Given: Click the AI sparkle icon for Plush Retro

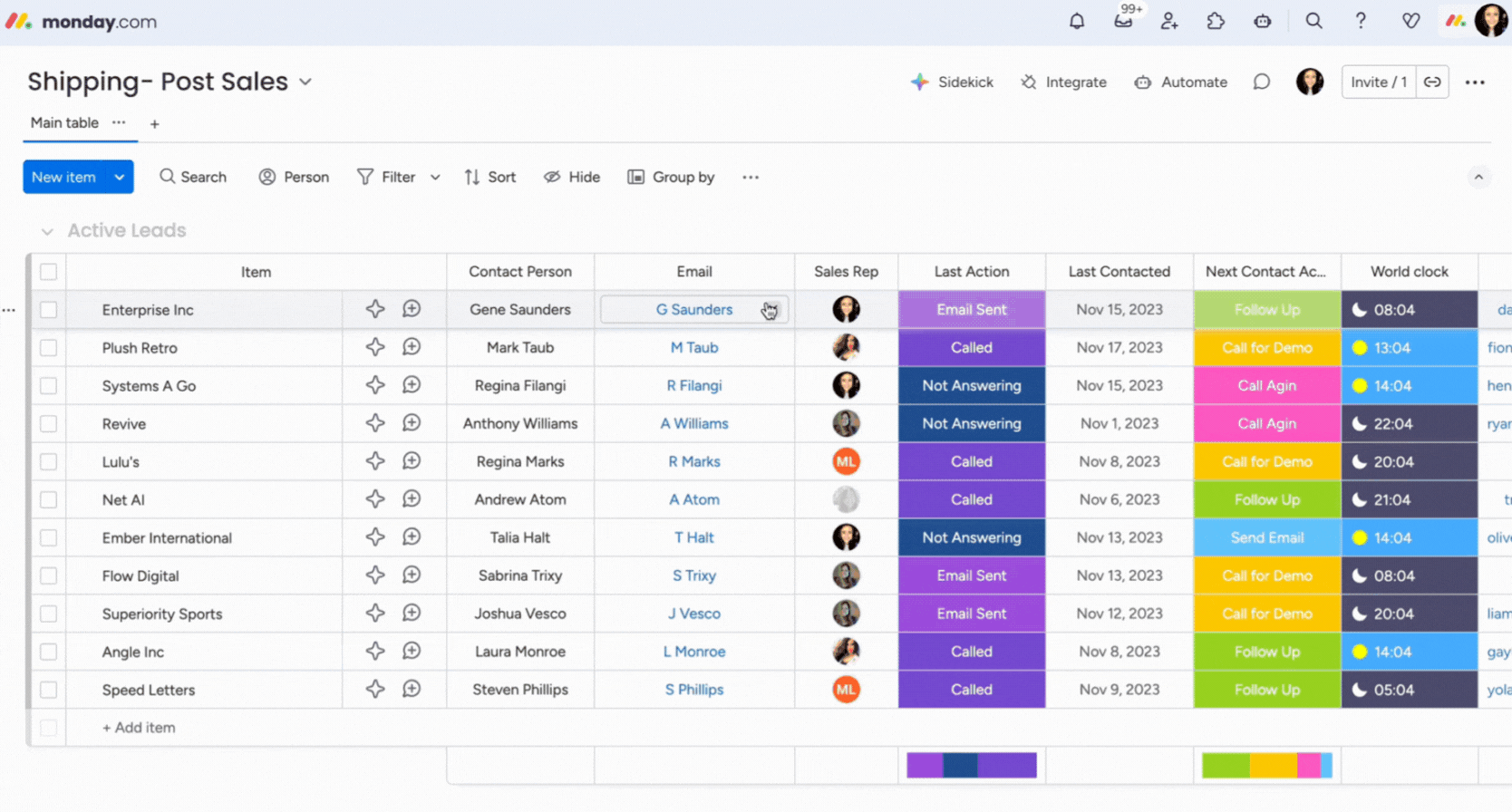Looking at the screenshot, I should (375, 347).
